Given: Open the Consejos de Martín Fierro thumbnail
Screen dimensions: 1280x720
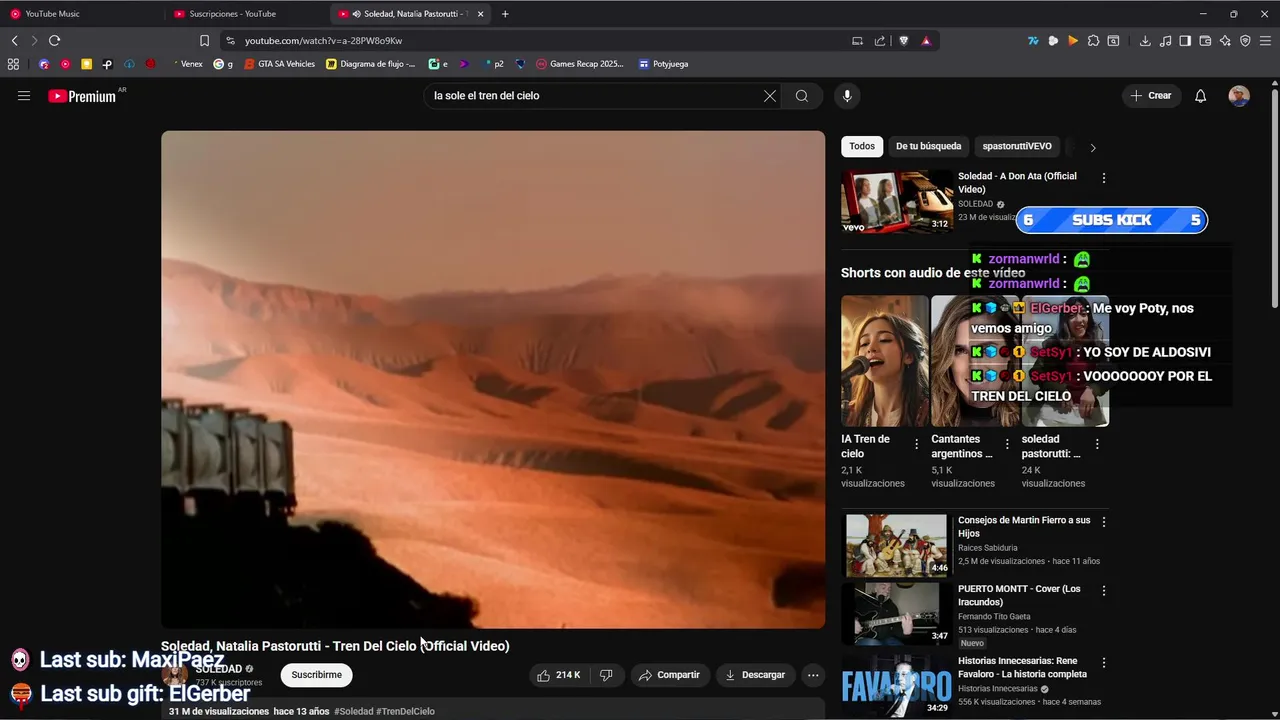Looking at the screenshot, I should [896, 545].
